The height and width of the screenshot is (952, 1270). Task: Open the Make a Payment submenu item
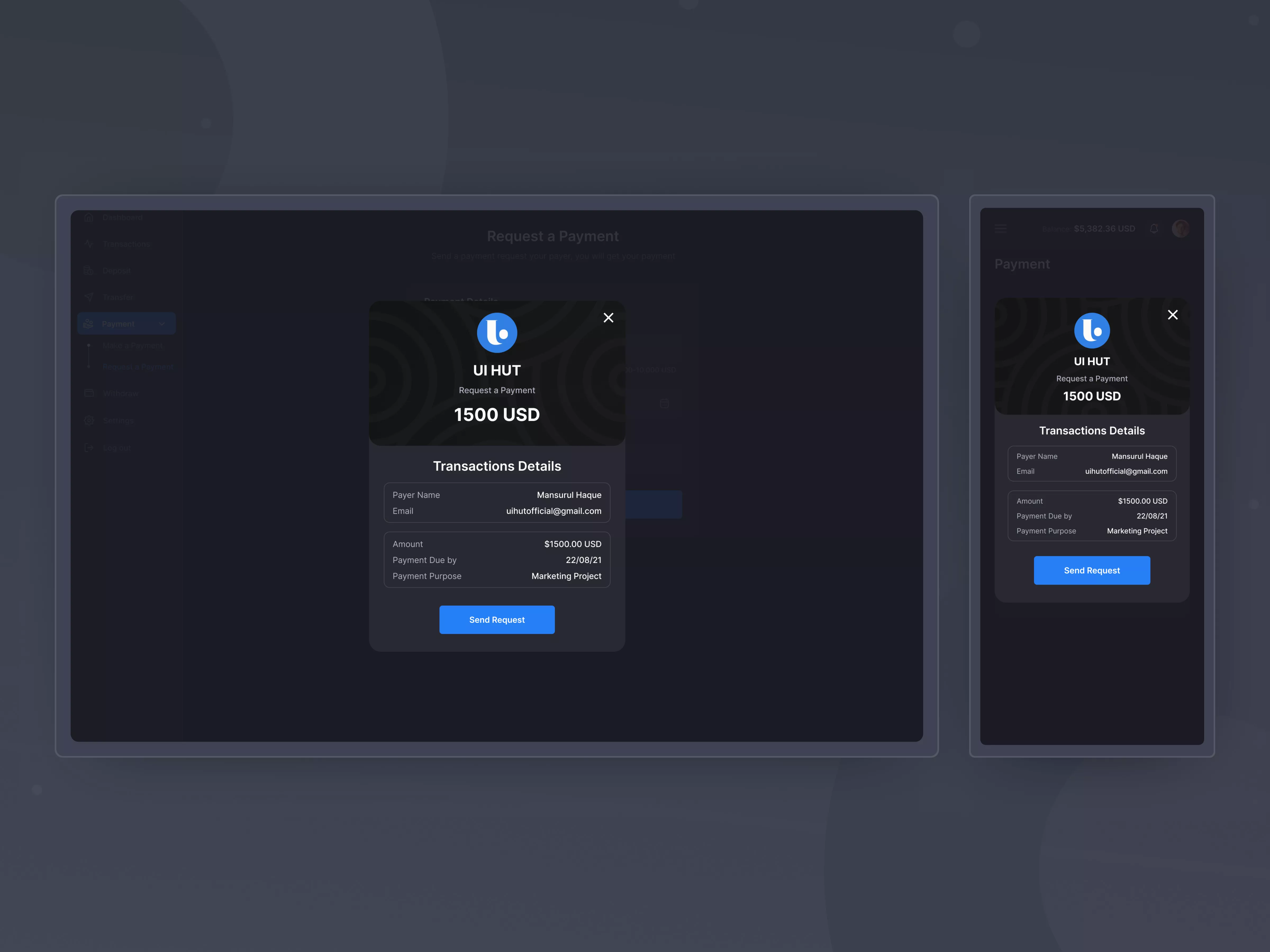(x=133, y=345)
